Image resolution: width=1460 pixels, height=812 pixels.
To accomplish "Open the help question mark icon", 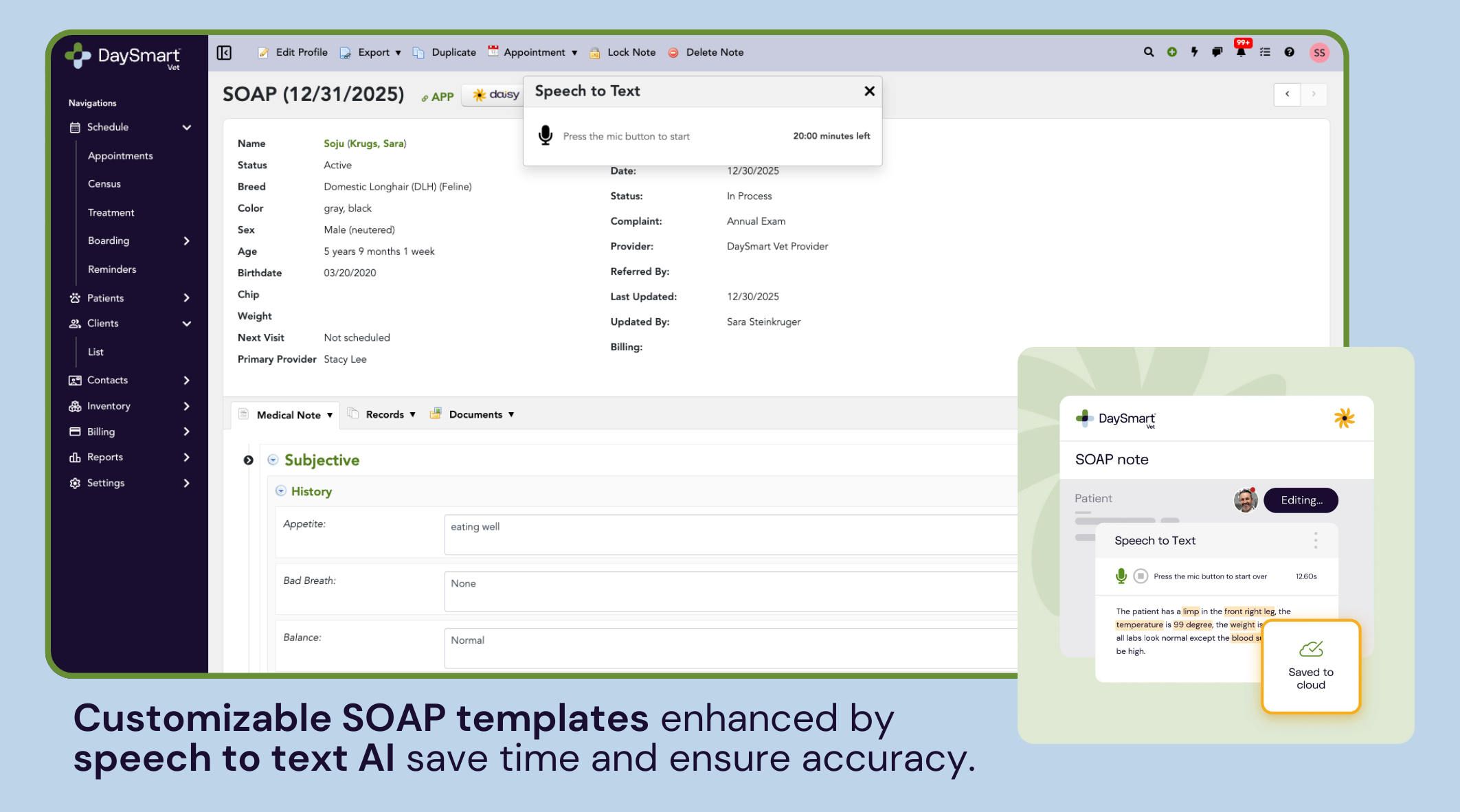I will tap(1289, 52).
